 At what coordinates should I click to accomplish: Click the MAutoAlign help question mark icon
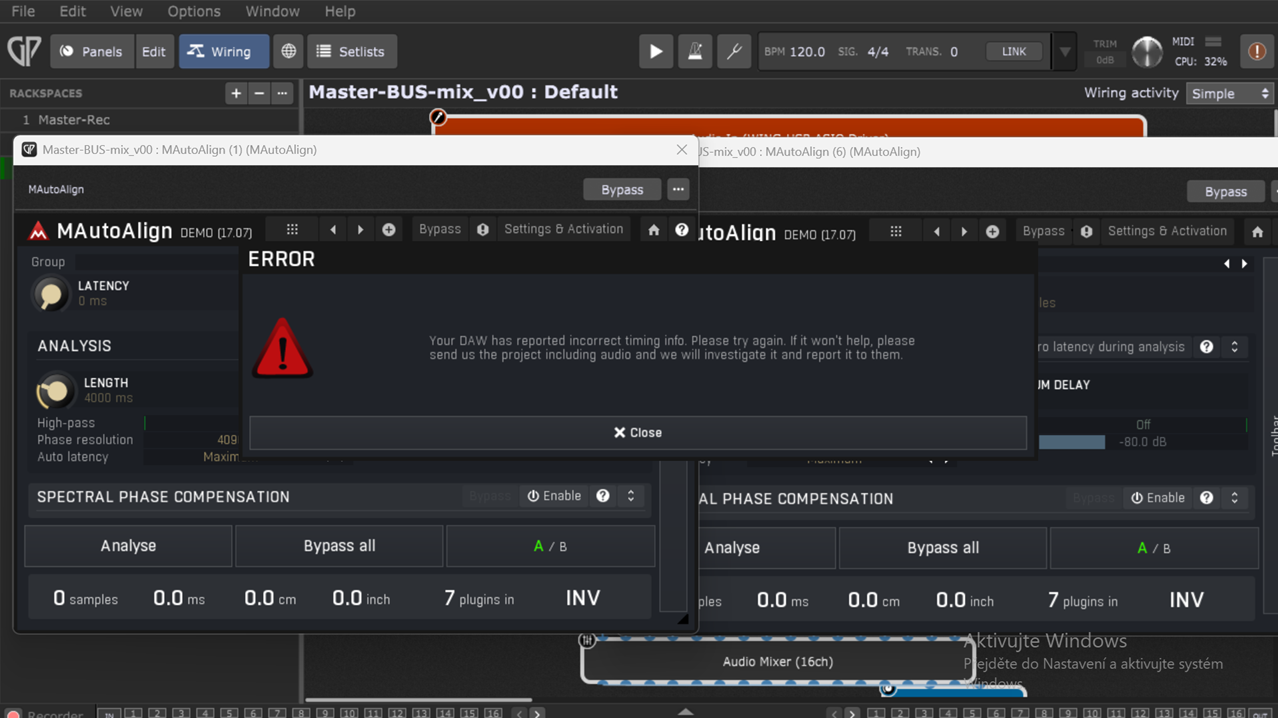[682, 230]
